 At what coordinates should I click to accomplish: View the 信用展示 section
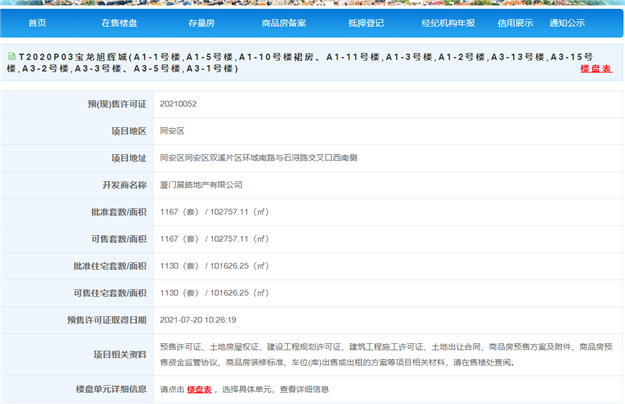tap(515, 23)
